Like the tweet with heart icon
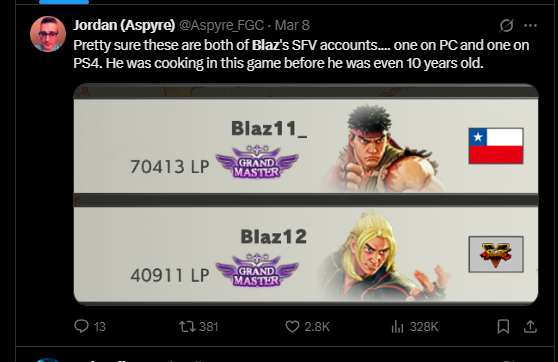 tap(292, 326)
